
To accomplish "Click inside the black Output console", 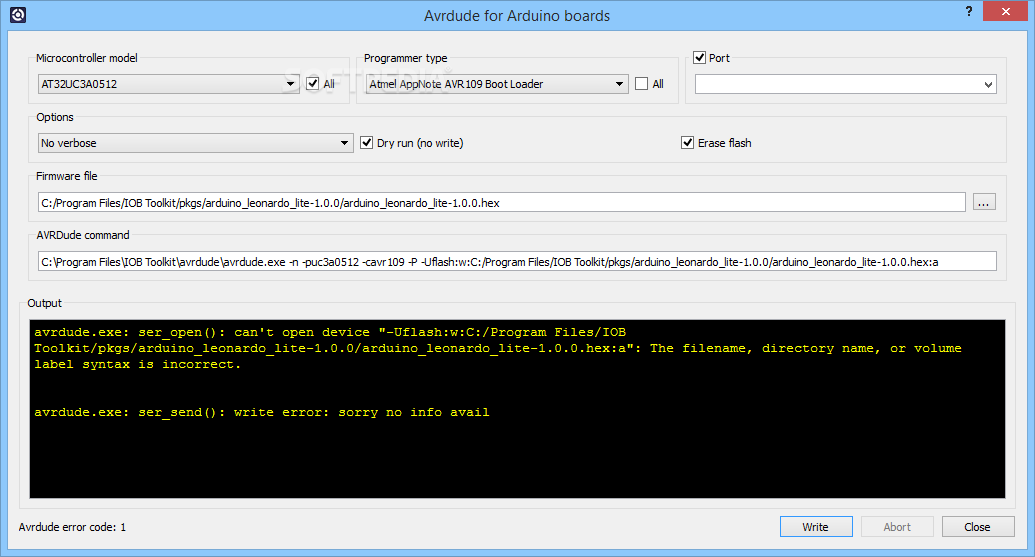I will coord(517,409).
